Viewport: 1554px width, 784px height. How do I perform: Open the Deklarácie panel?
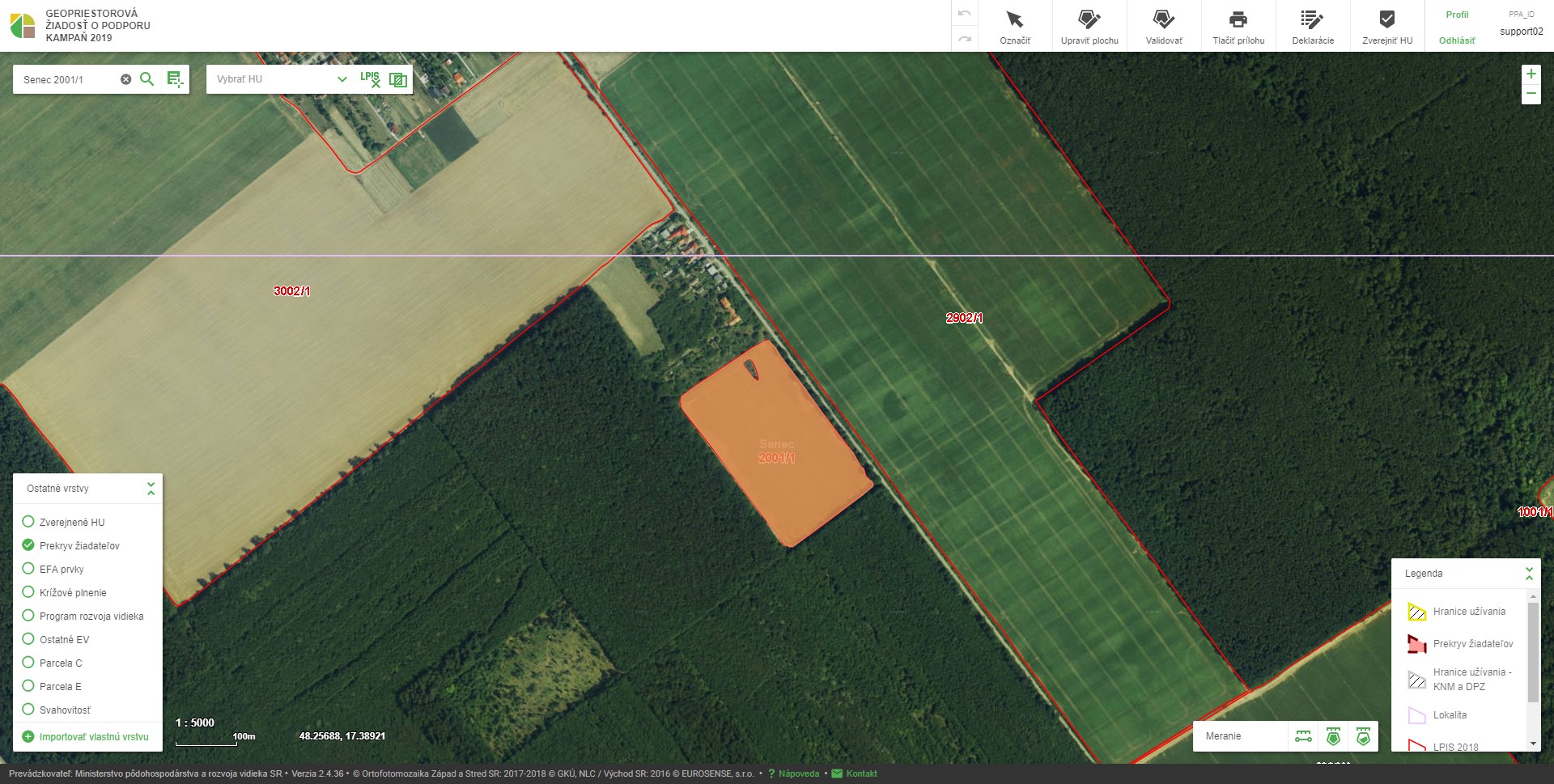(x=1313, y=26)
